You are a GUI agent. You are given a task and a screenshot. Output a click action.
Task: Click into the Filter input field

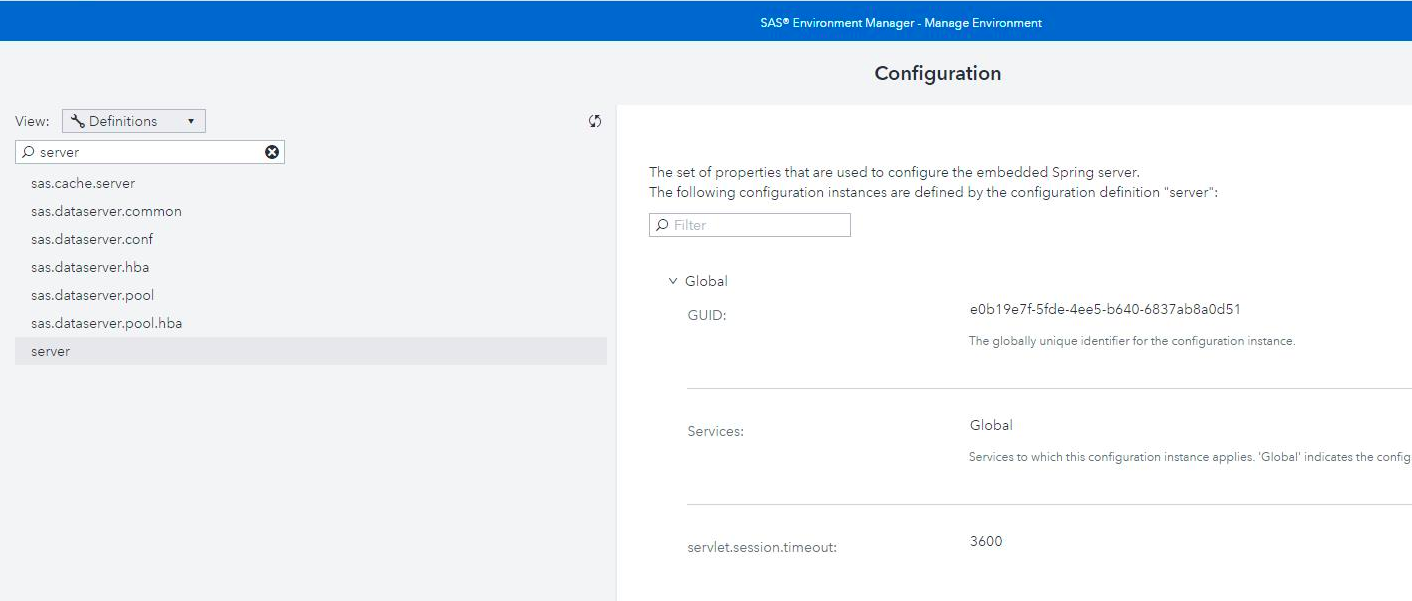click(760, 225)
